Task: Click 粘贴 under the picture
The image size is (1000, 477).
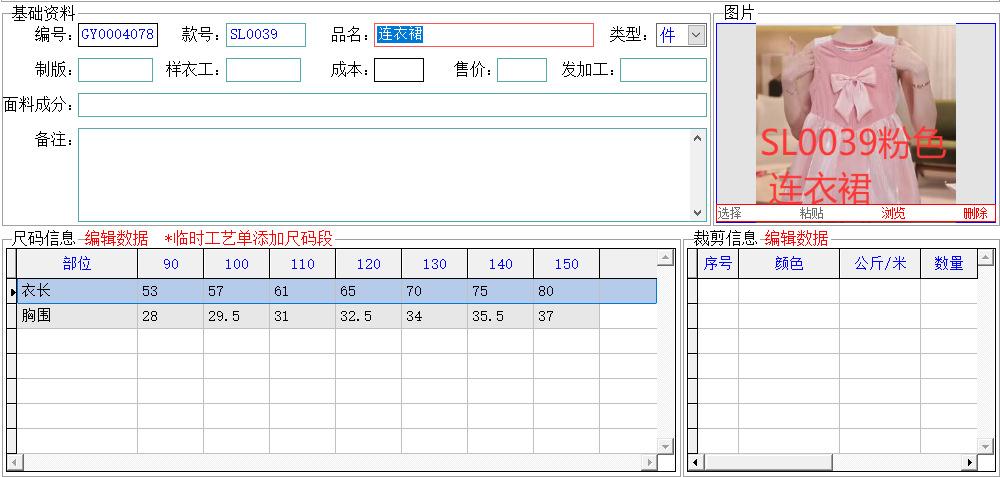Action: click(x=811, y=214)
